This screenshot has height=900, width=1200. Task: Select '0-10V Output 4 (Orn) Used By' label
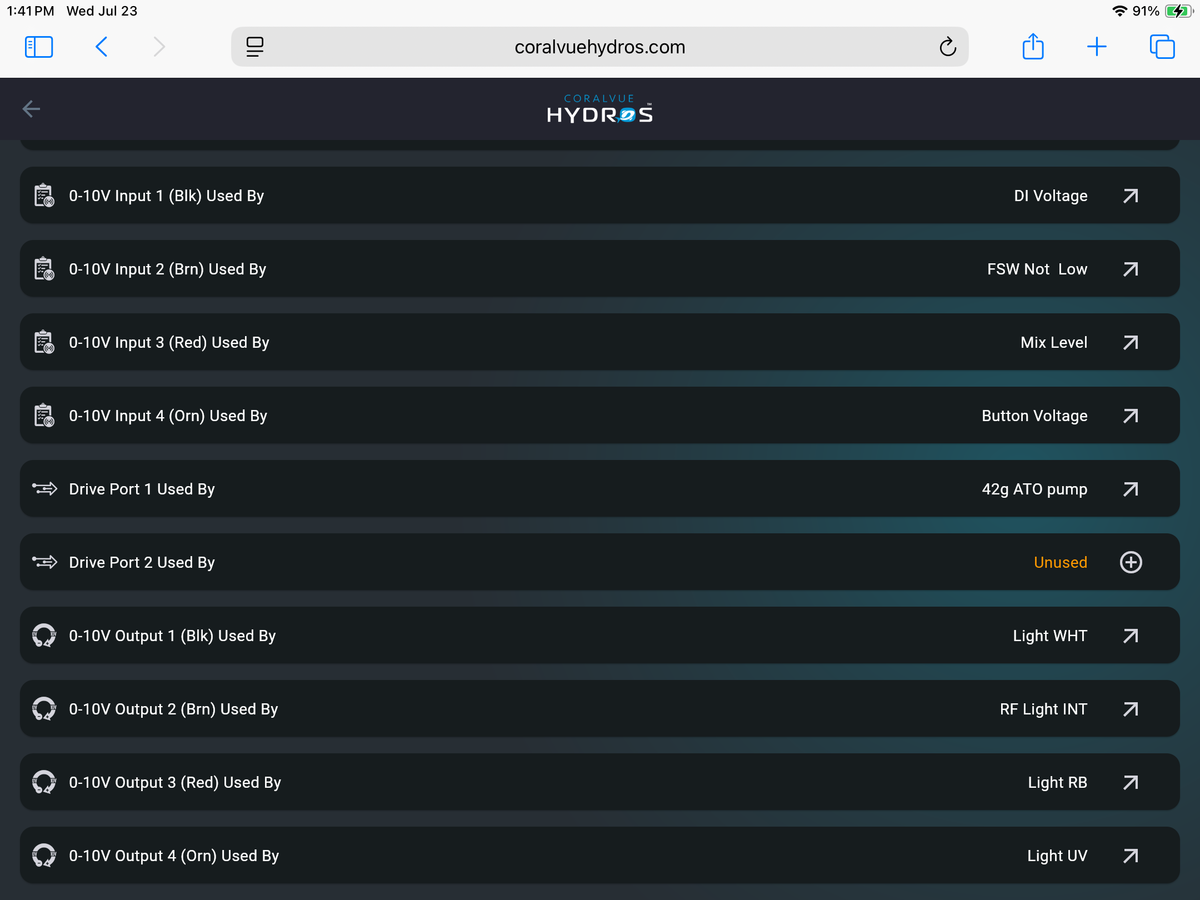coord(174,856)
